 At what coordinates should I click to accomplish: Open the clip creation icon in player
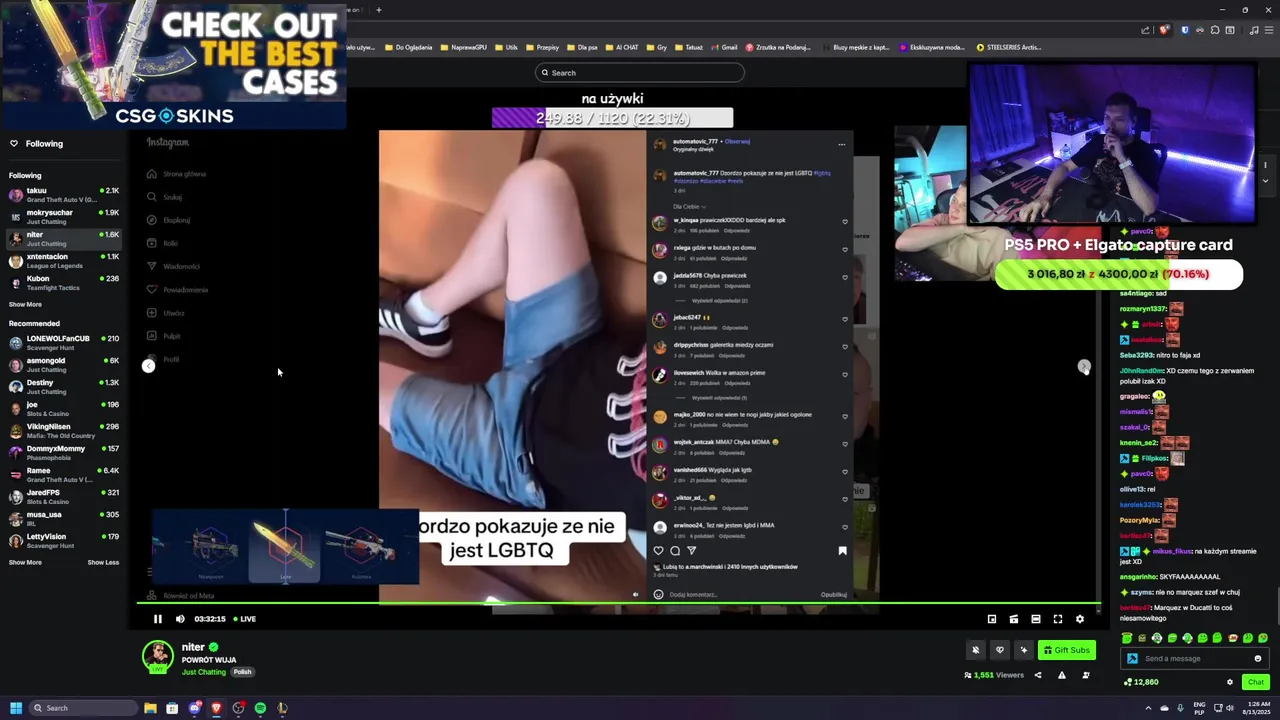tap(1014, 619)
